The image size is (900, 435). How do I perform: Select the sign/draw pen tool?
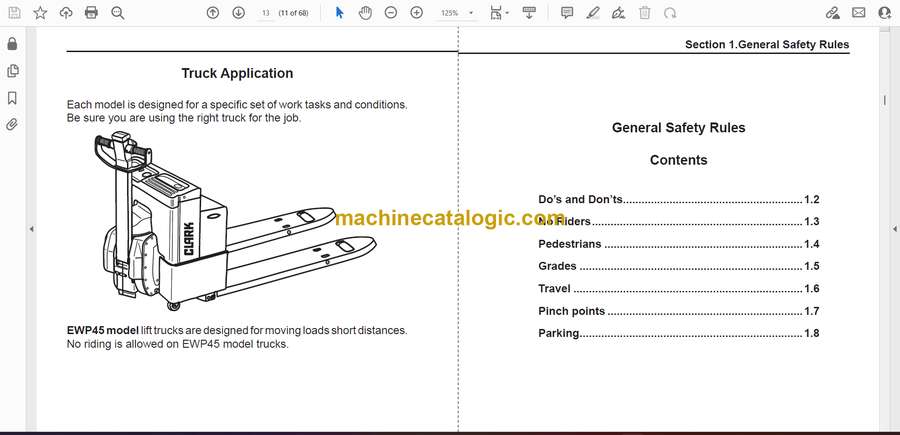pyautogui.click(x=618, y=13)
